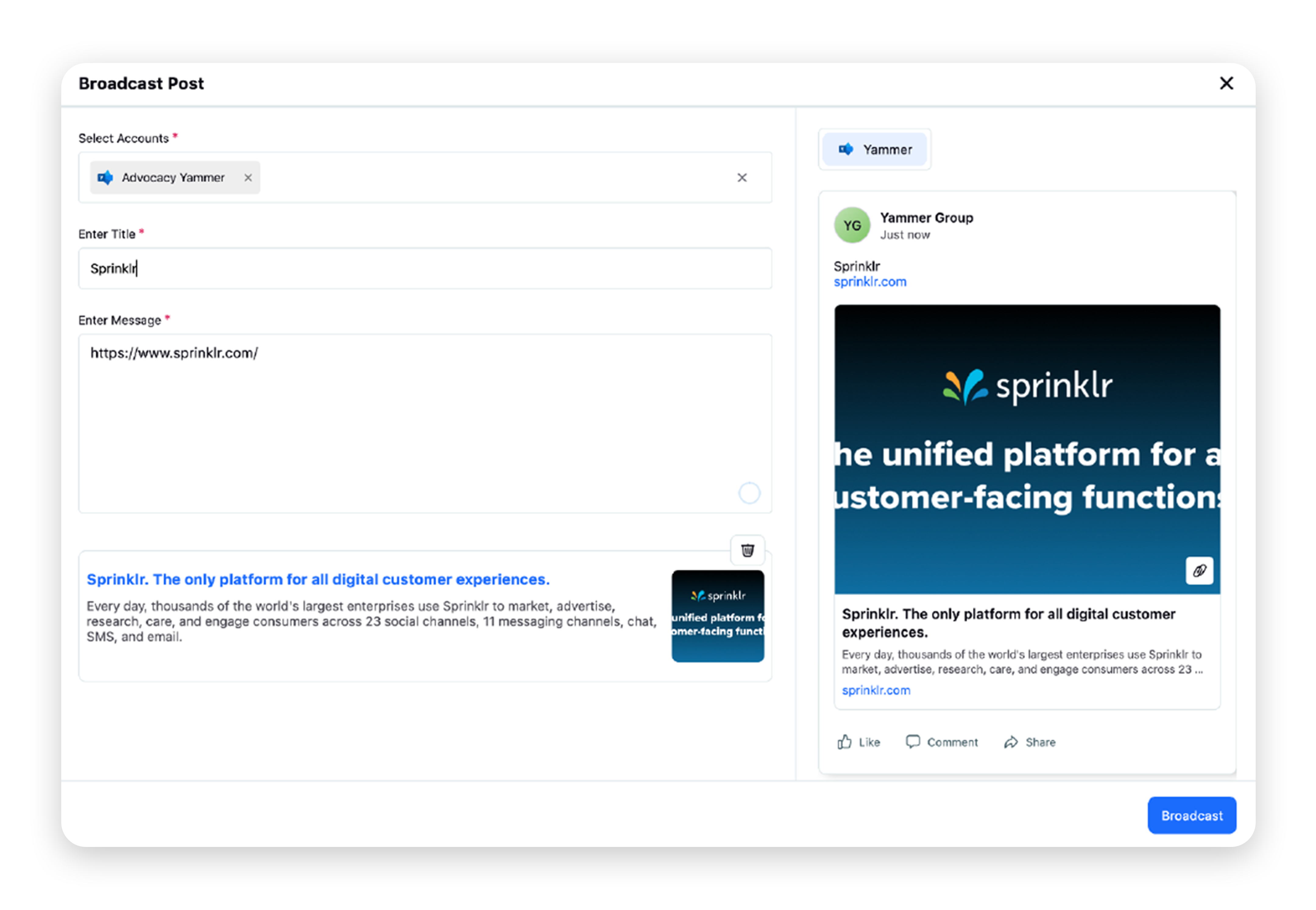Image resolution: width=1316 pixels, height=910 pixels.
Task: Delete the attached link preview
Action: [747, 550]
